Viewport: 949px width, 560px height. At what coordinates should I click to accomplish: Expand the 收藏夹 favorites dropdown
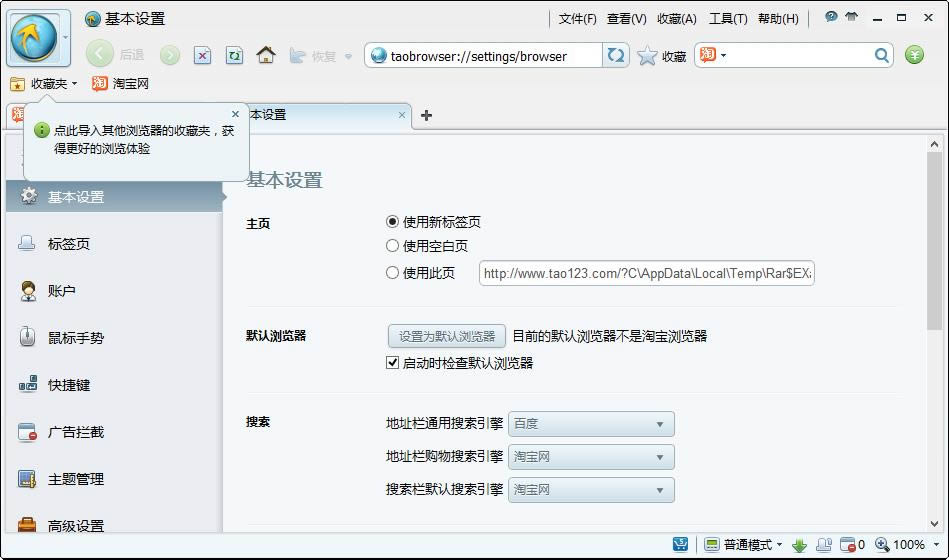pyautogui.click(x=74, y=84)
